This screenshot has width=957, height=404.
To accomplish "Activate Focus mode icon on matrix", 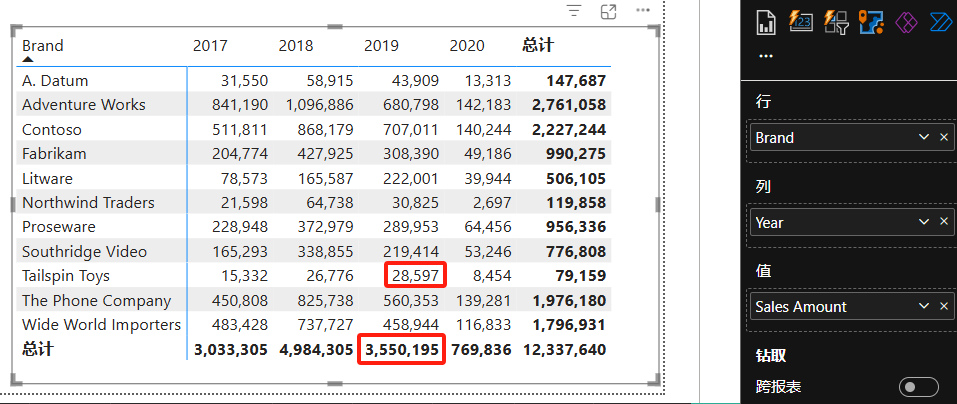I will point(609,11).
